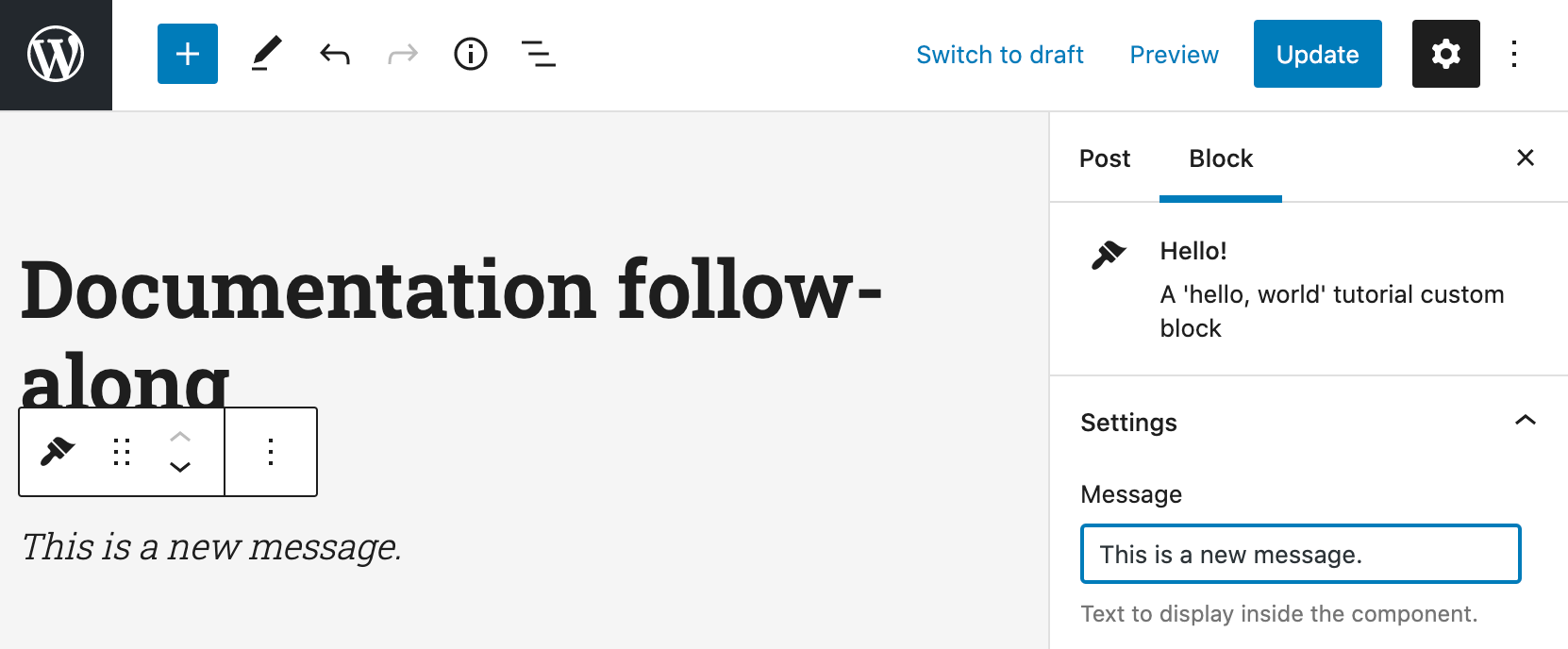Move block up with the arrow
The width and height of the screenshot is (1568, 649).
coord(180,437)
